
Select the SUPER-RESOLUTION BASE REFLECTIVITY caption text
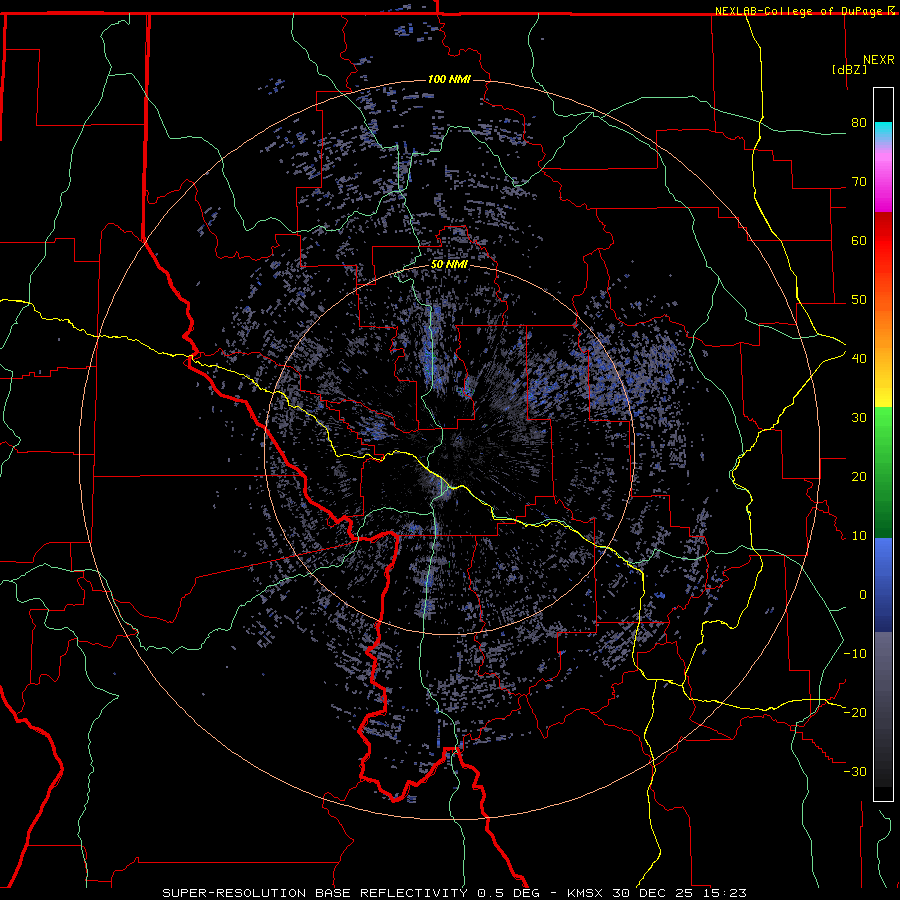point(315,893)
